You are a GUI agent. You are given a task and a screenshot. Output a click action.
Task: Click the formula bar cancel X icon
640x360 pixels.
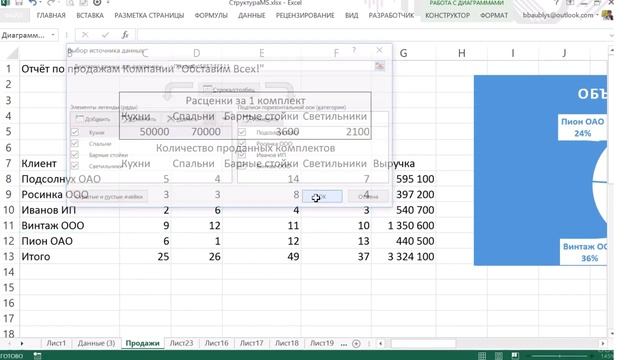[x=85, y=35]
